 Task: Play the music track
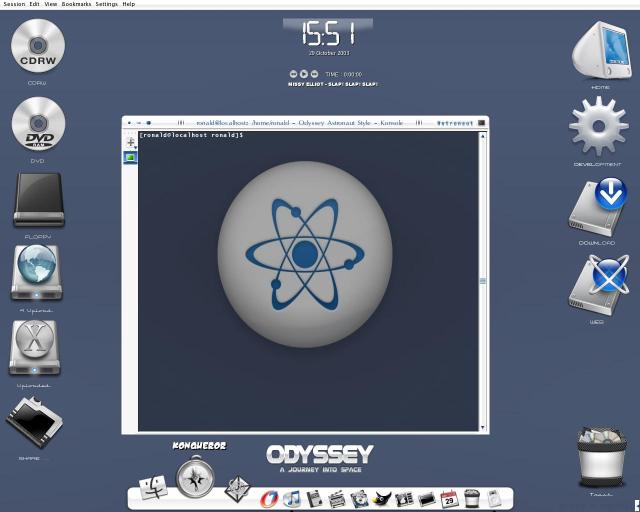(x=304, y=74)
